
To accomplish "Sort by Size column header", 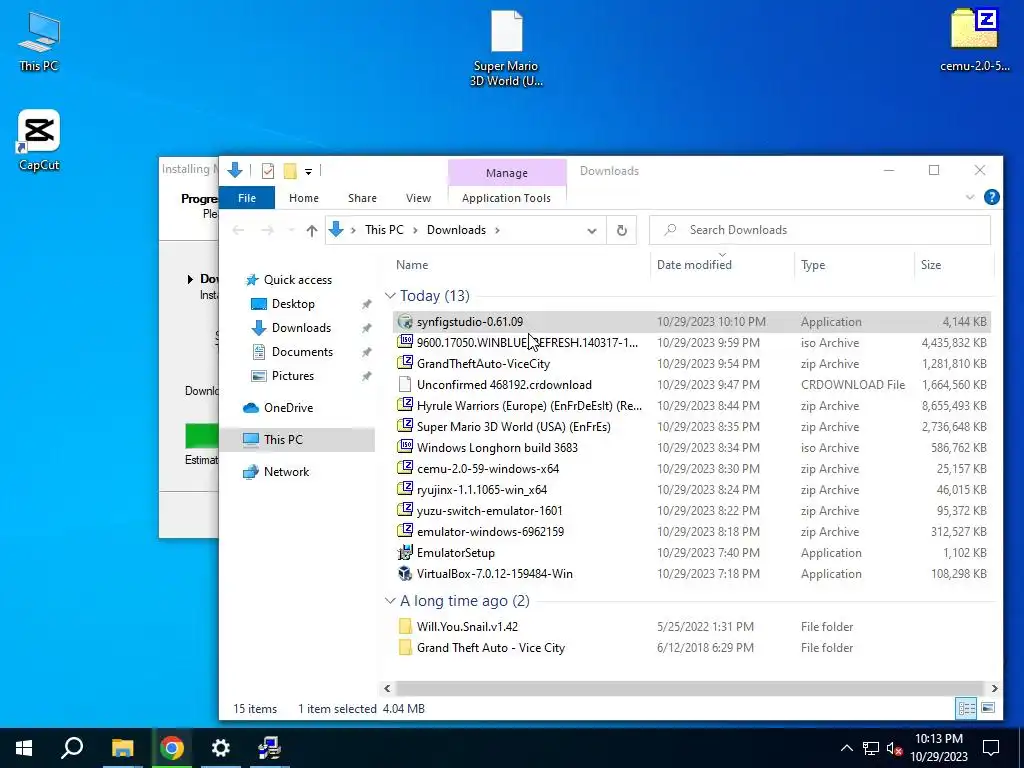I will click(x=931, y=264).
